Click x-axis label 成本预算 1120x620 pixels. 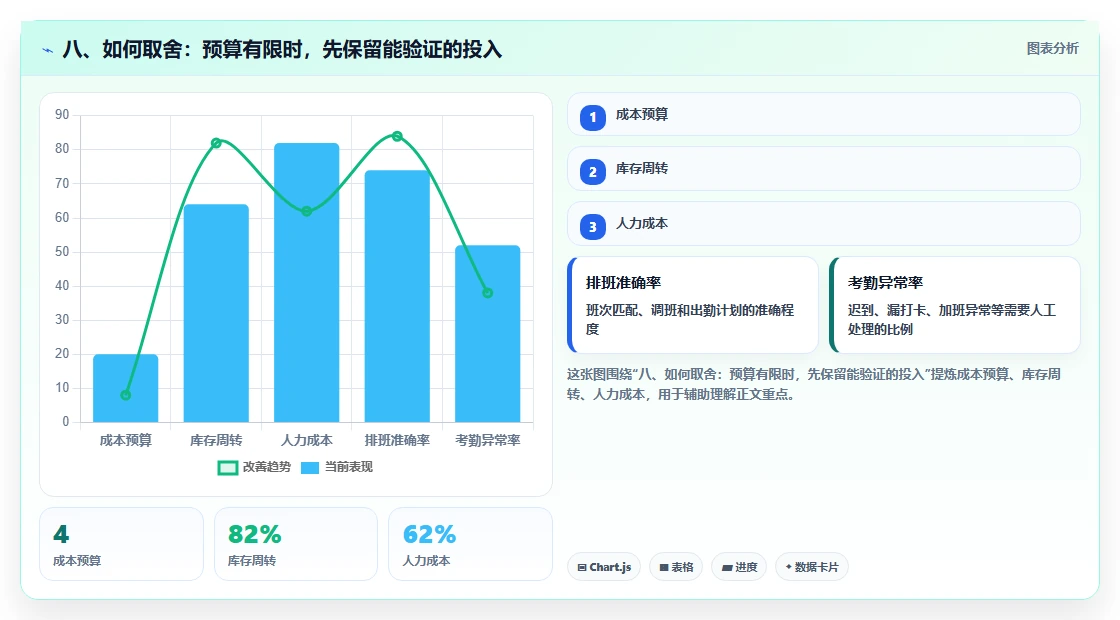coord(126,441)
